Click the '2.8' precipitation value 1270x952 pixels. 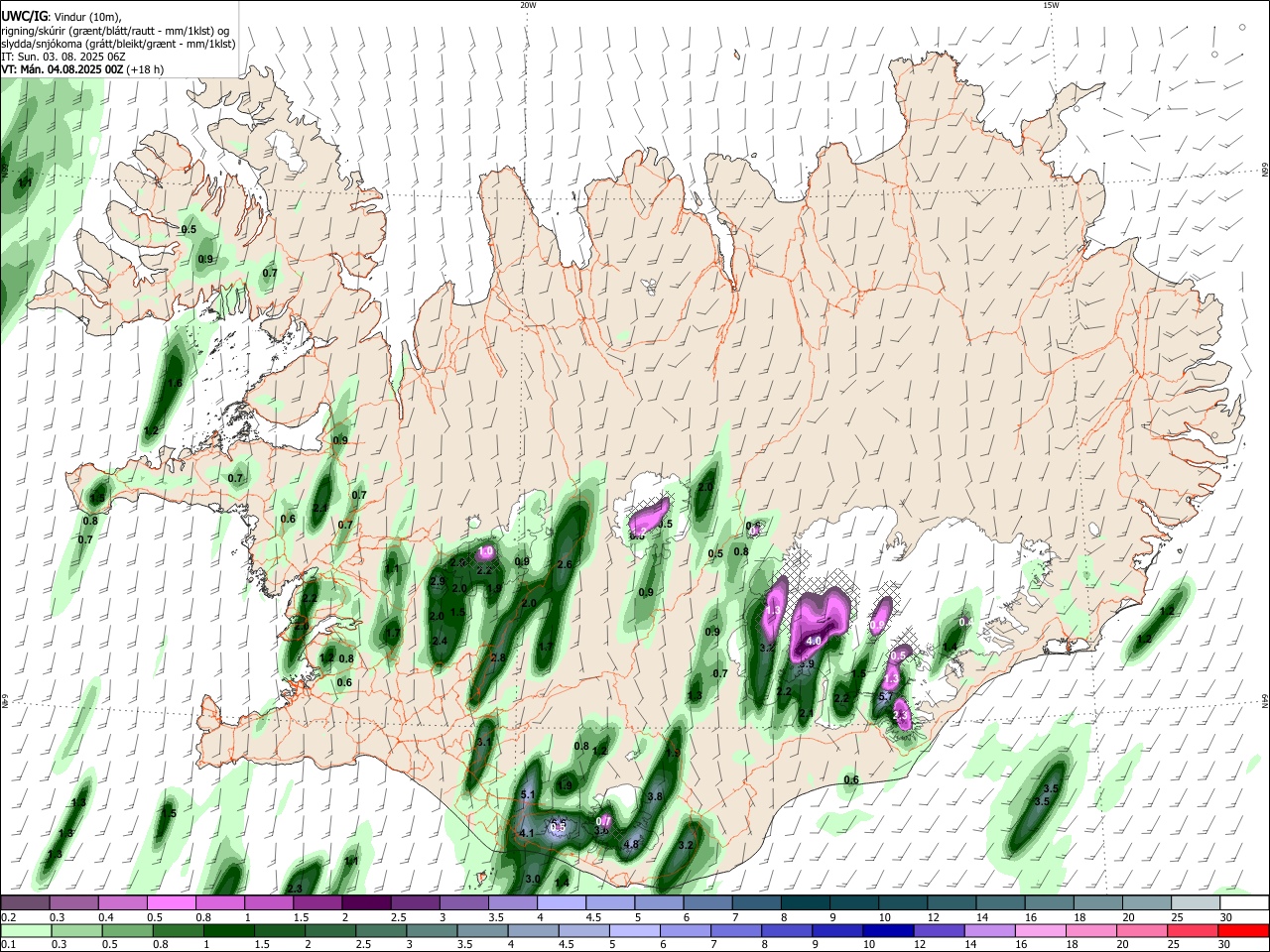coord(498,657)
